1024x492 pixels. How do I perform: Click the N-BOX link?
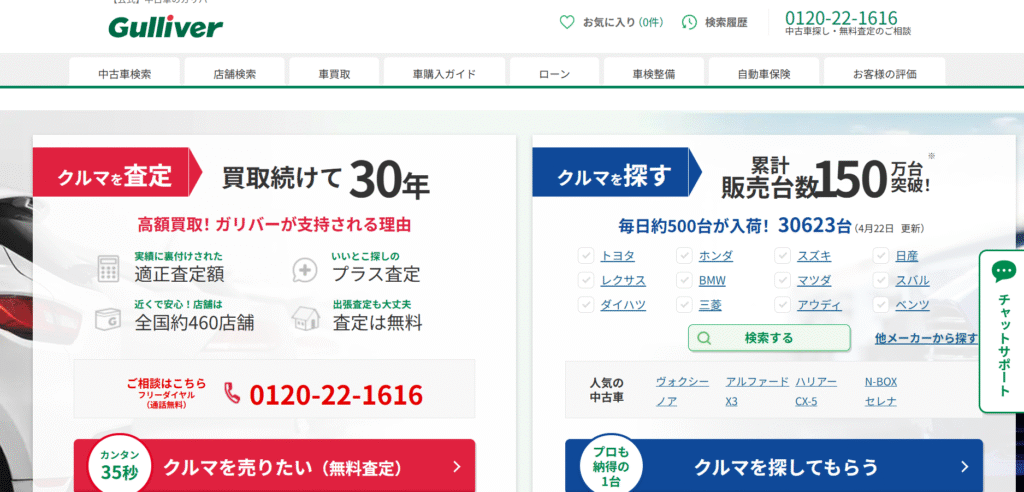click(881, 382)
